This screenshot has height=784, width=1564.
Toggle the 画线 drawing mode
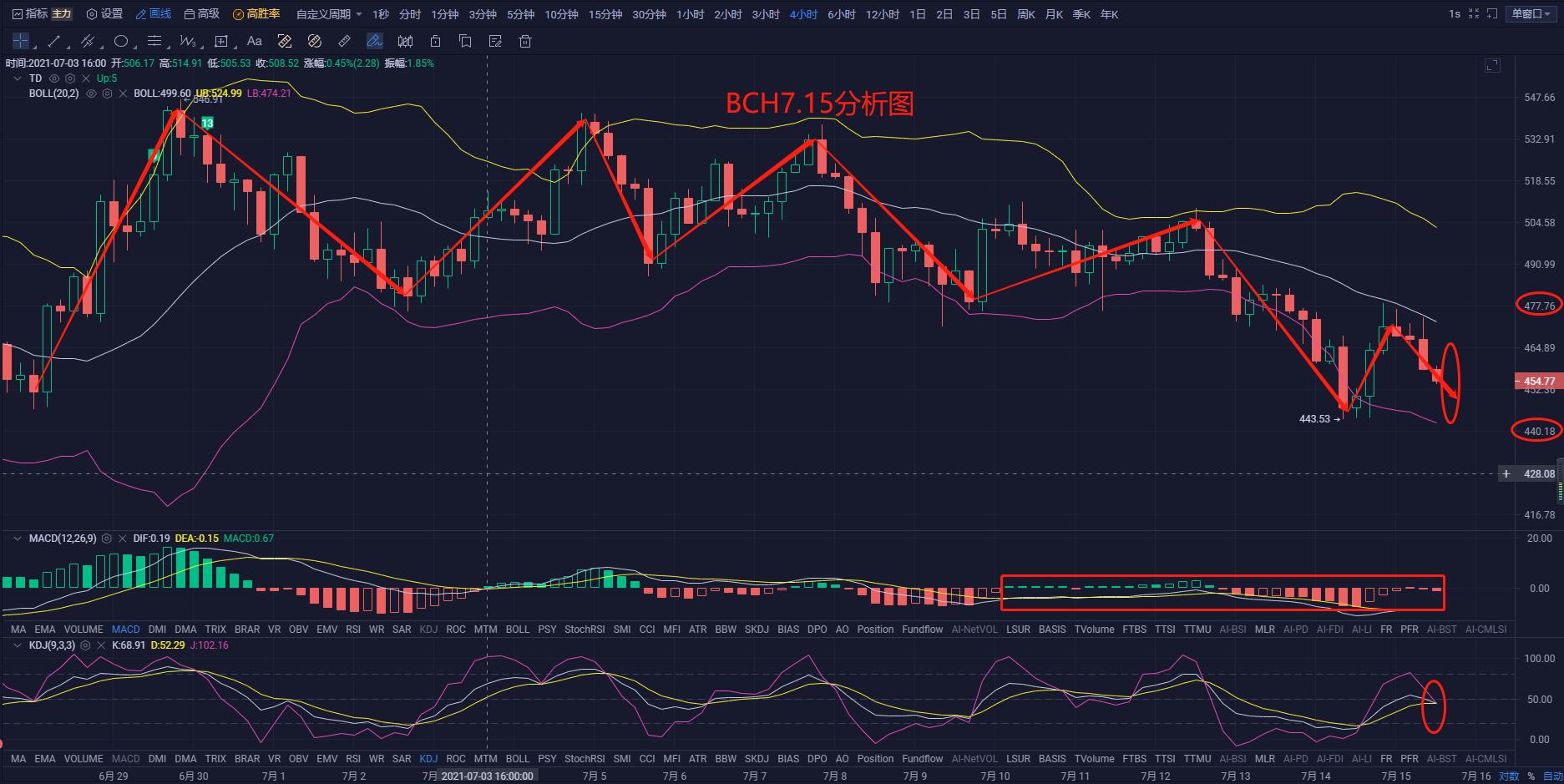pyautogui.click(x=154, y=14)
